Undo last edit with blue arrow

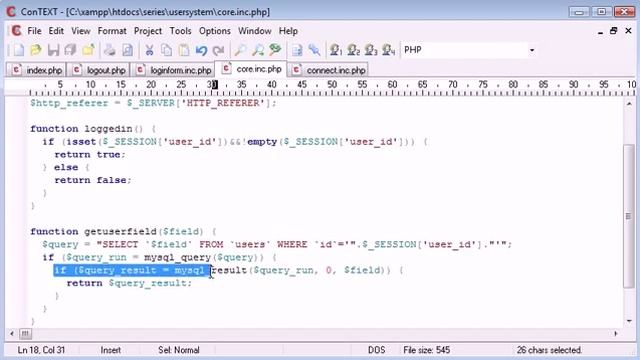201,50
